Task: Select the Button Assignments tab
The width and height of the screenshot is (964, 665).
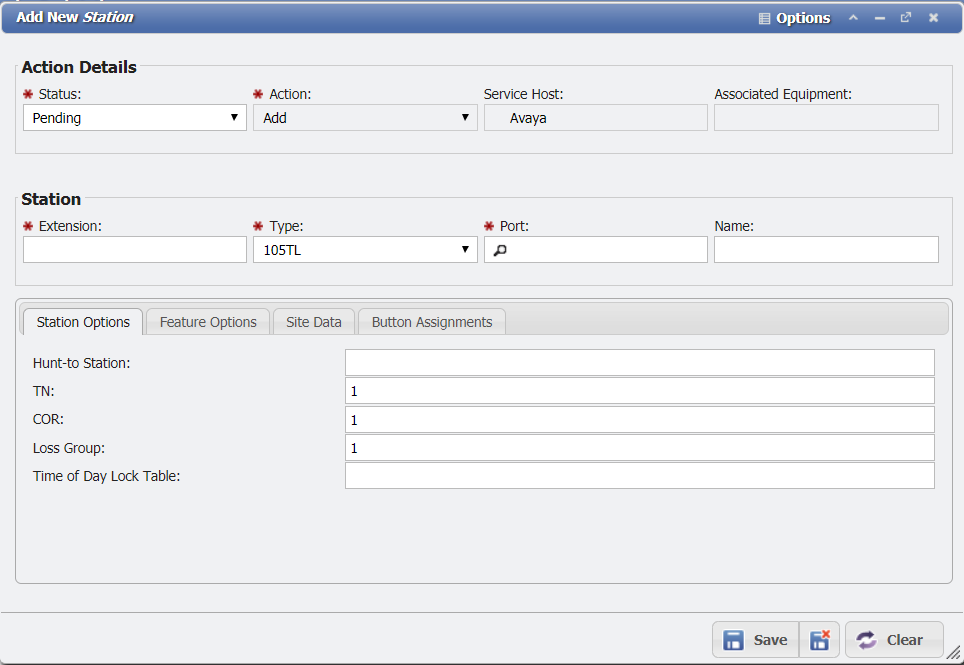Action: [x=431, y=321]
